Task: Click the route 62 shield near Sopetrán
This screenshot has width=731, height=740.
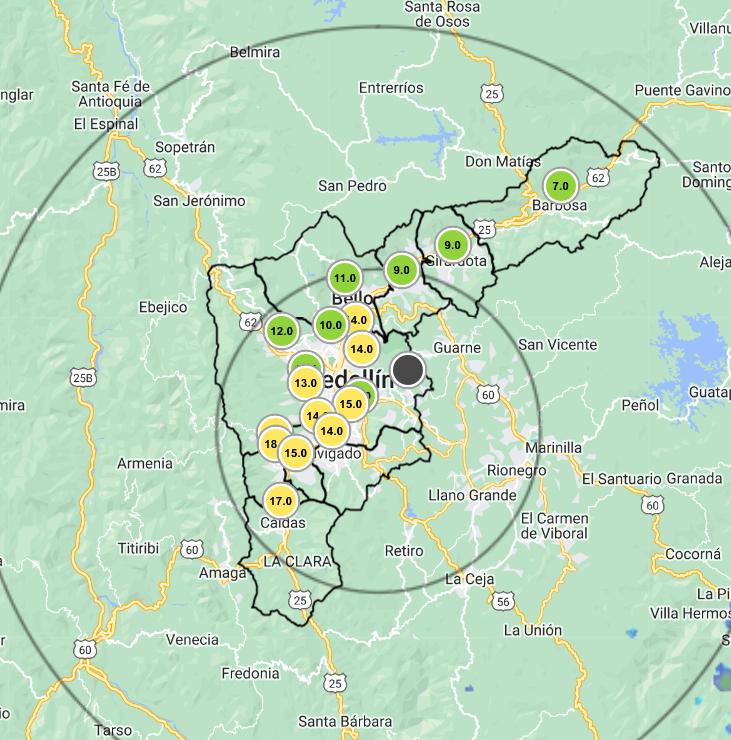Action: (155, 168)
